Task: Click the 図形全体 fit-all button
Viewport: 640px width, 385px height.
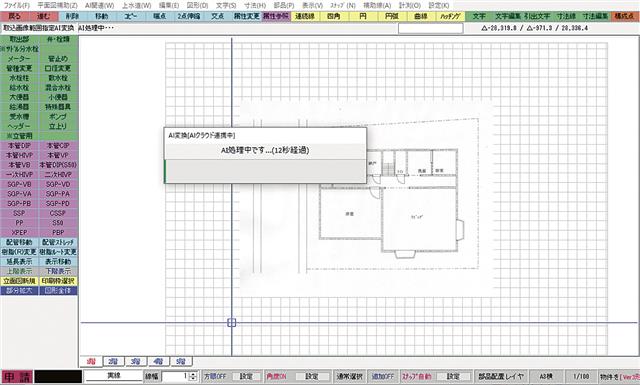Action: pyautogui.click(x=58, y=291)
